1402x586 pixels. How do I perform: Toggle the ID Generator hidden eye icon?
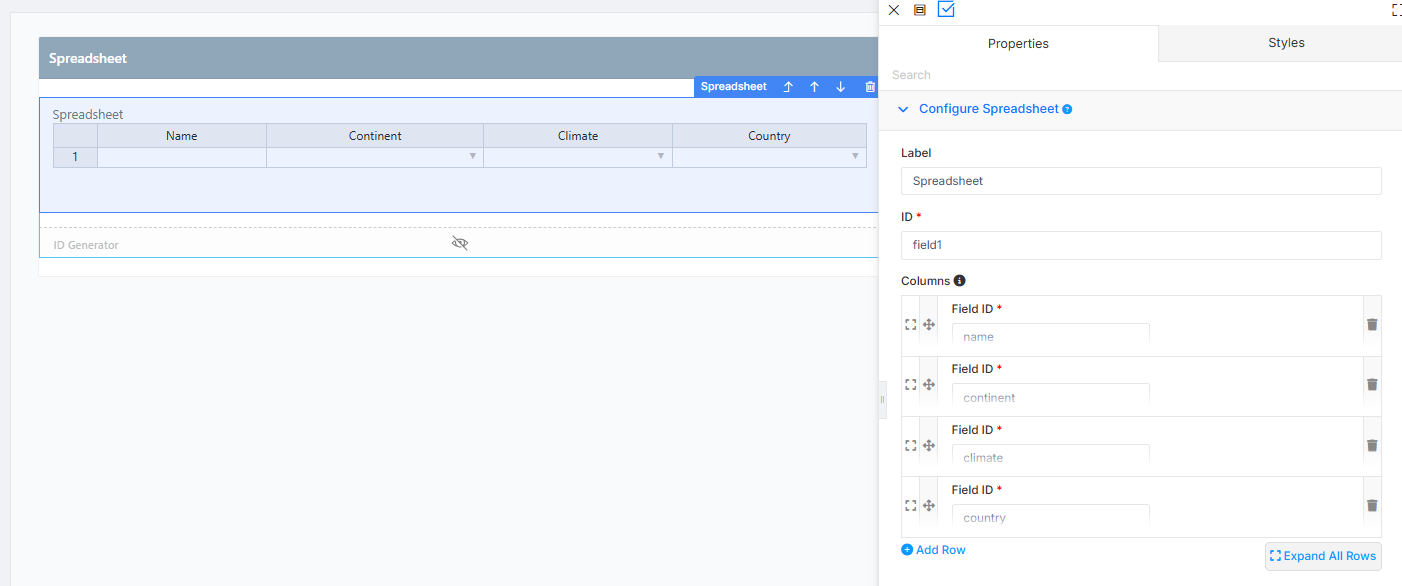[x=460, y=243]
